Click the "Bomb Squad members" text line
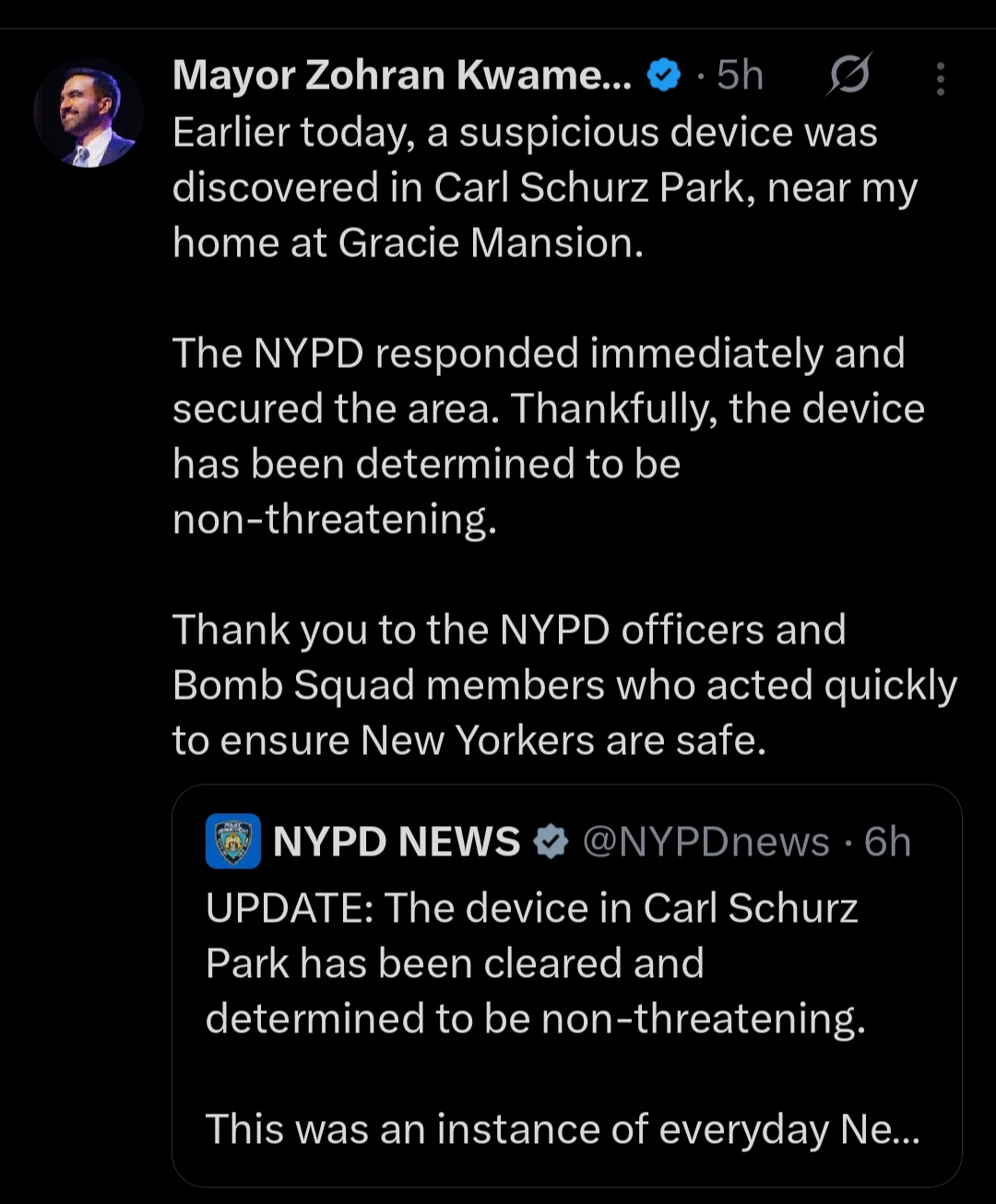Image resolution: width=996 pixels, height=1204 pixels. [564, 686]
